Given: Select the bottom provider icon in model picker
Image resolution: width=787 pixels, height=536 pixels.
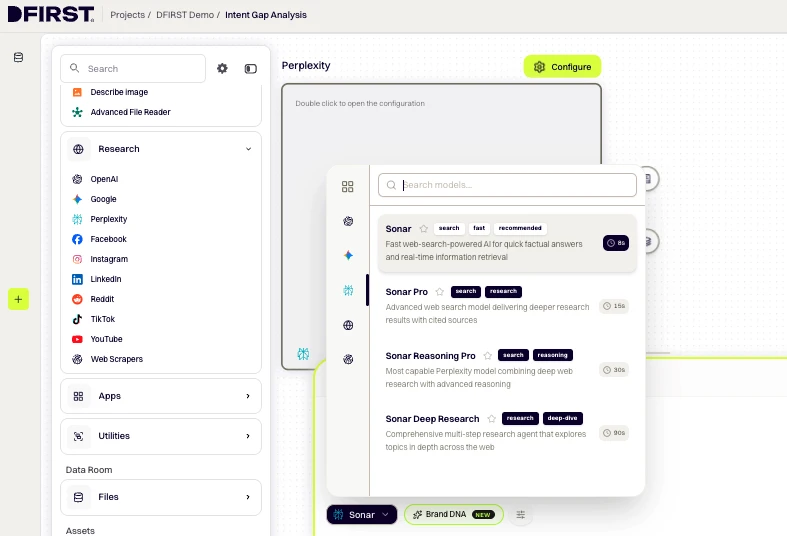Looking at the screenshot, I should pos(348,359).
